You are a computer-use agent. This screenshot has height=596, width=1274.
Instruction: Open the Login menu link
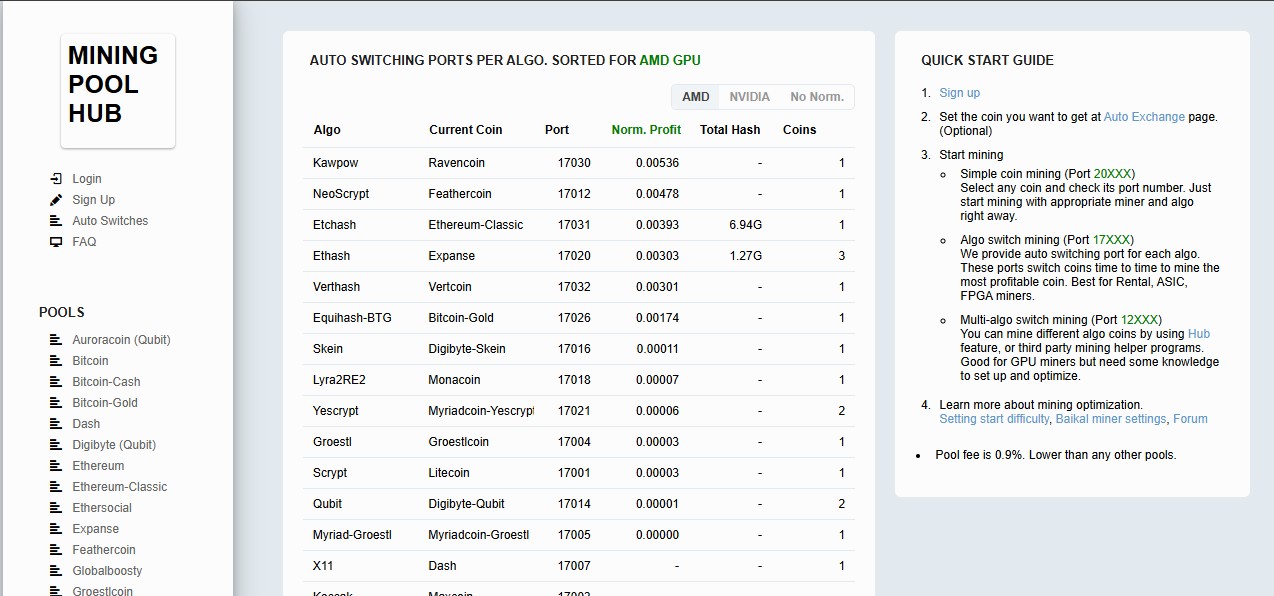coord(87,178)
